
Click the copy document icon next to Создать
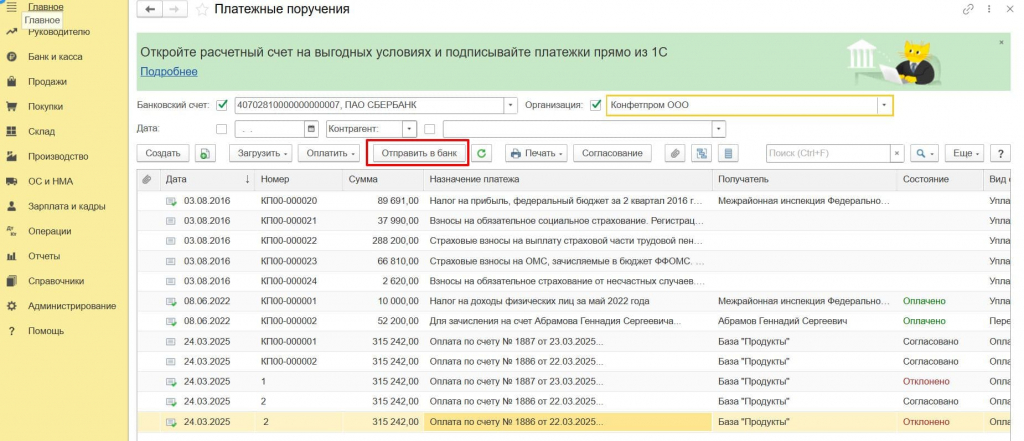pos(205,154)
